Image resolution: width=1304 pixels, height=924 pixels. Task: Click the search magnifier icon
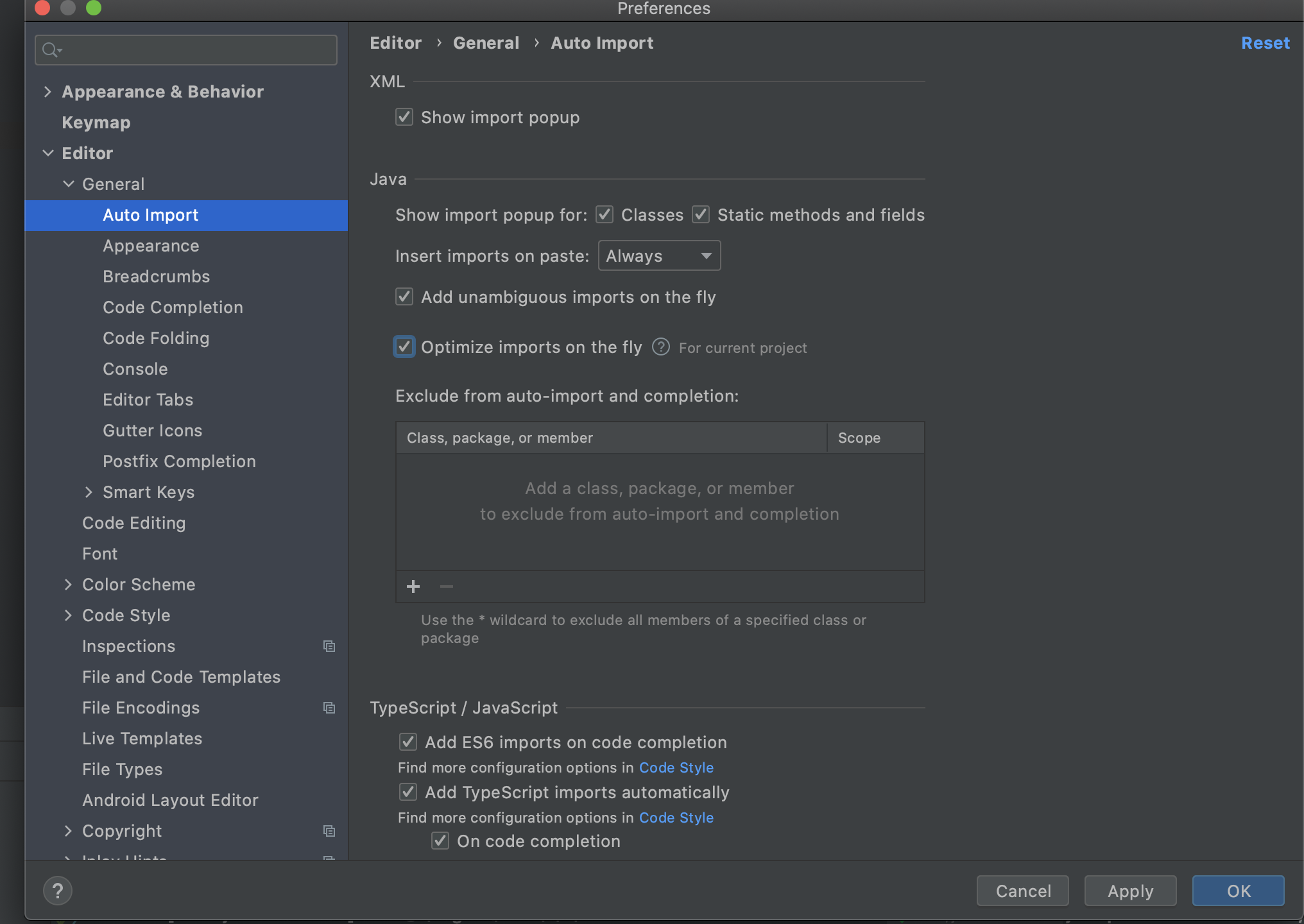point(51,50)
